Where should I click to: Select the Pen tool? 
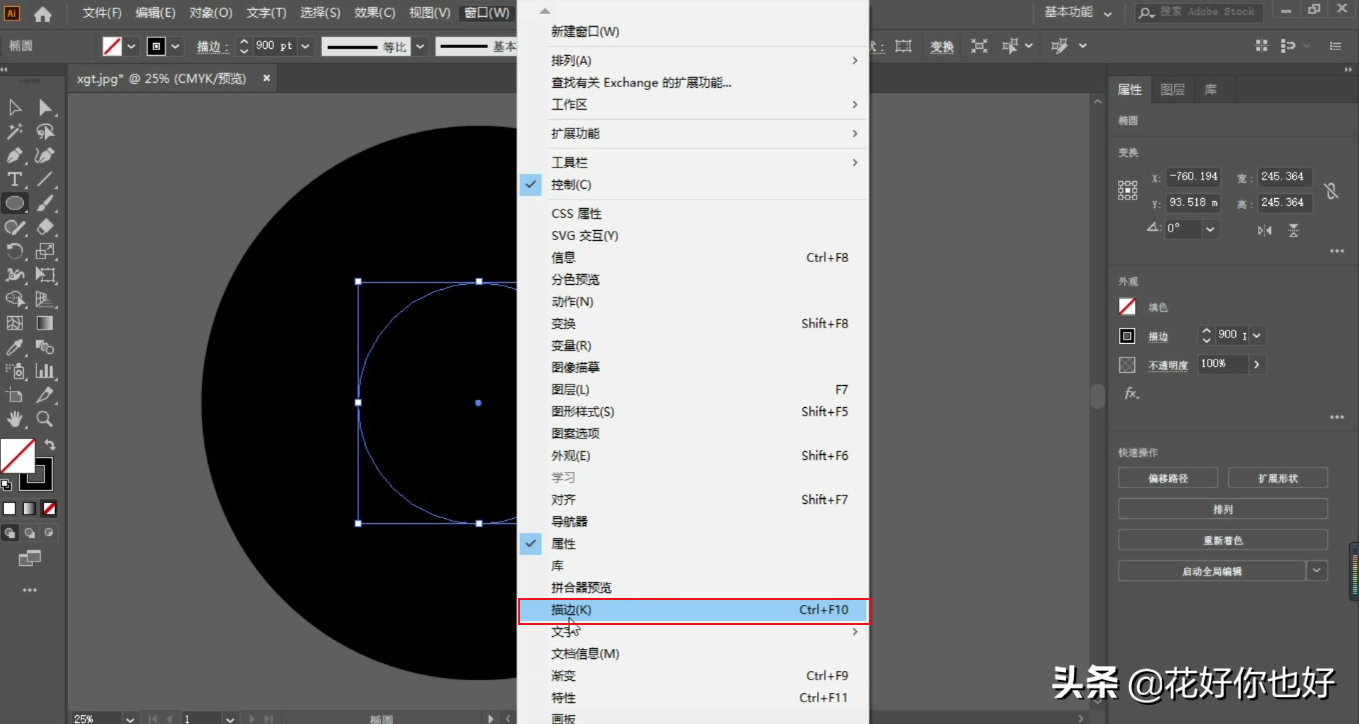[x=15, y=156]
